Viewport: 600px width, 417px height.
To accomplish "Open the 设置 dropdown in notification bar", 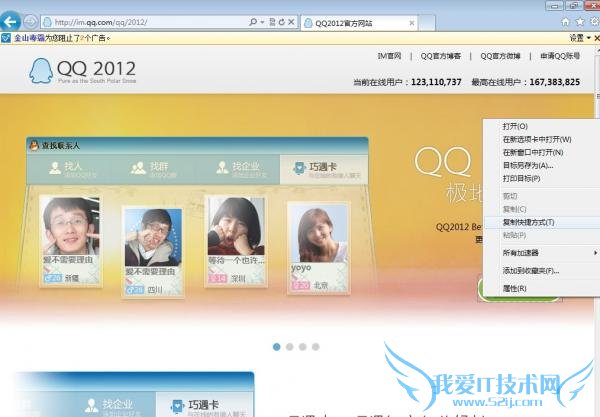I will pos(580,38).
